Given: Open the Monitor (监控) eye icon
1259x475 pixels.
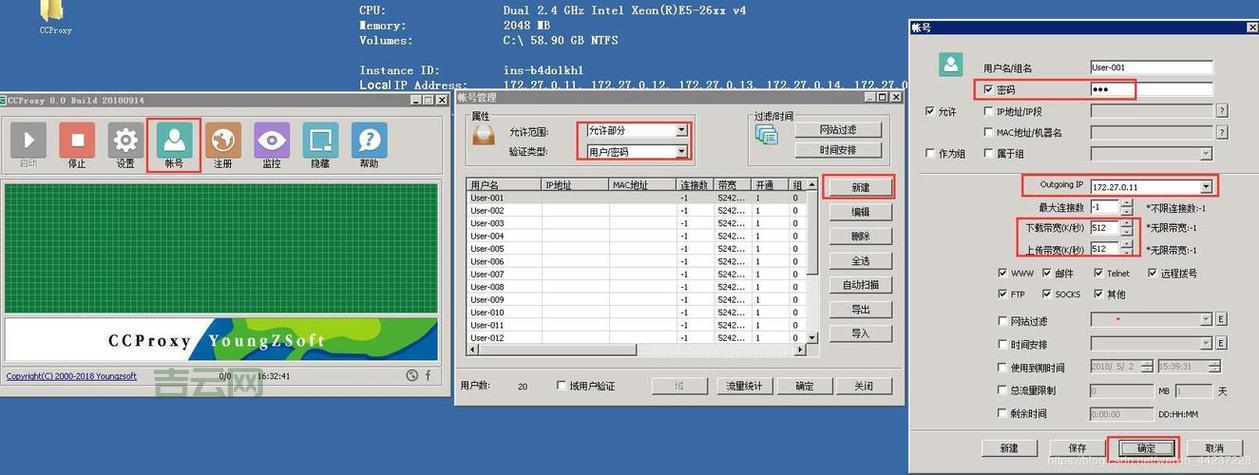Looking at the screenshot, I should pos(272,145).
